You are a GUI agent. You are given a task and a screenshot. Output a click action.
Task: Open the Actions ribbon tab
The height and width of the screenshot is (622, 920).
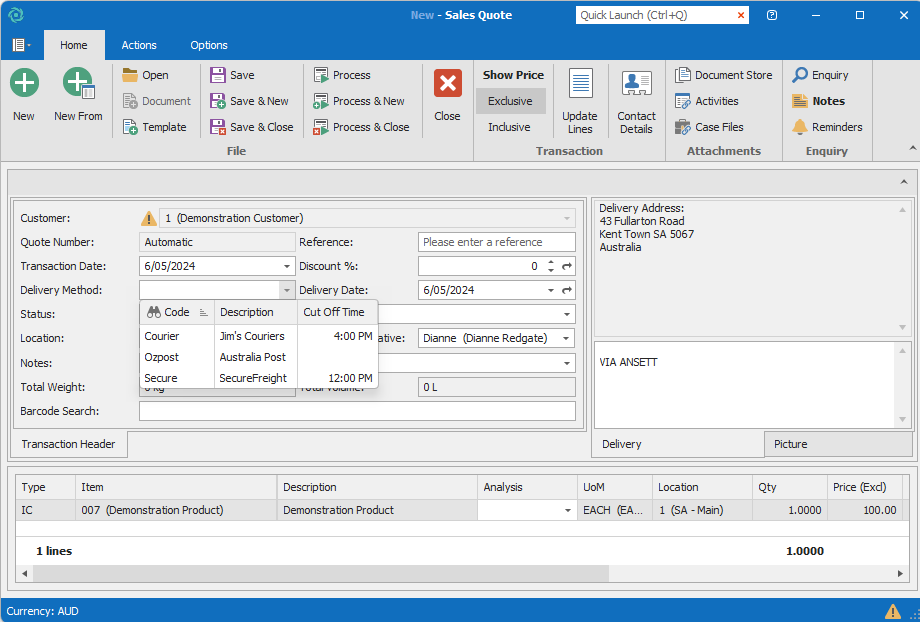click(139, 45)
